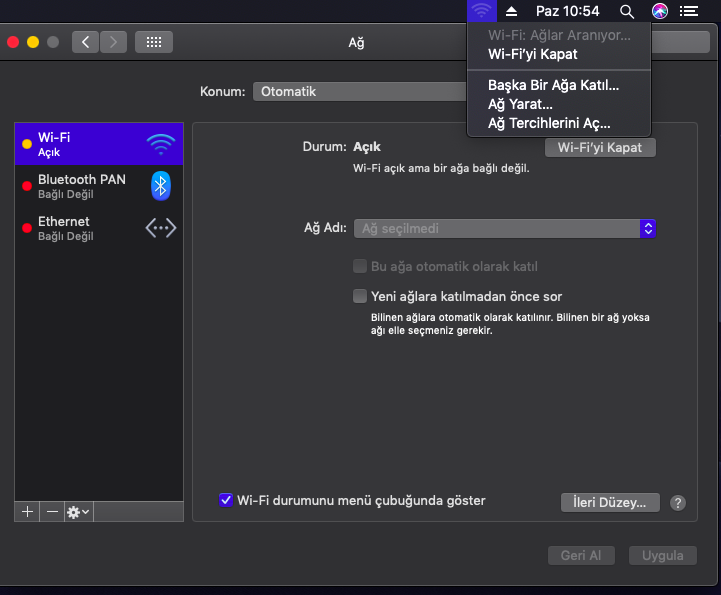Open the gear action menu below the service list
The height and width of the screenshot is (595, 721).
tap(78, 511)
